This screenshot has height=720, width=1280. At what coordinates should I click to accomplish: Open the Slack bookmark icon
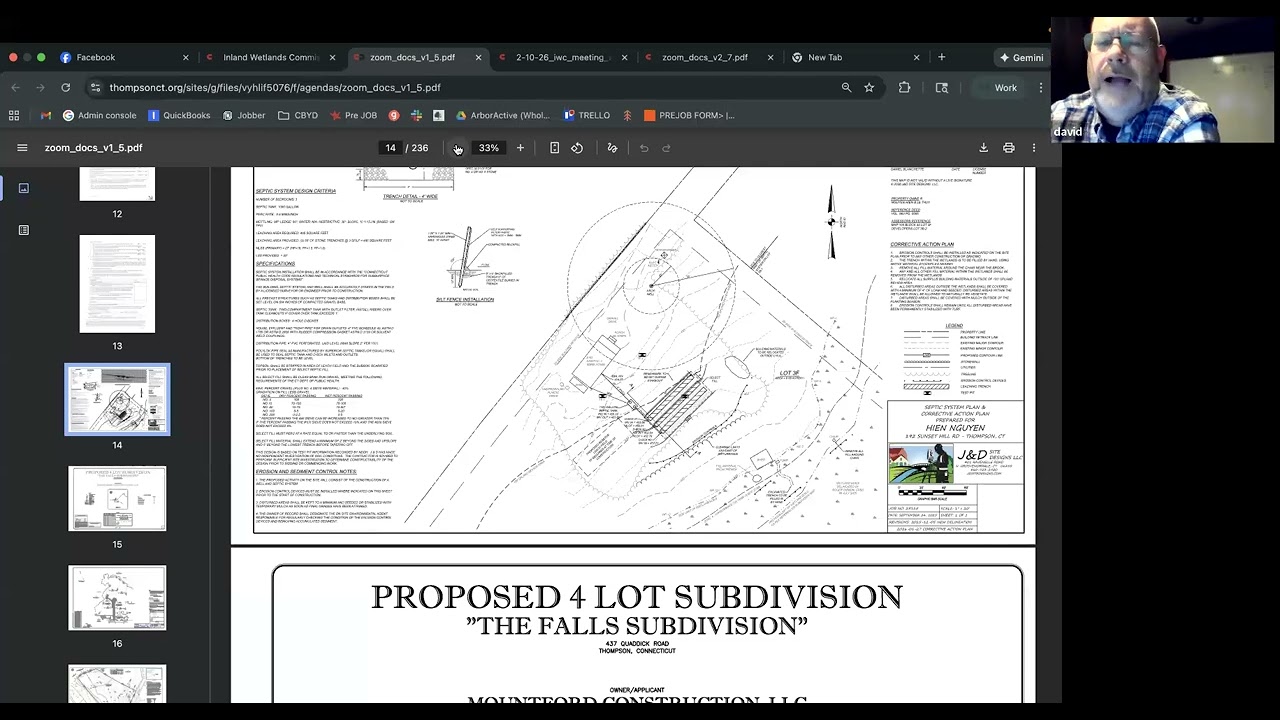[x=416, y=115]
